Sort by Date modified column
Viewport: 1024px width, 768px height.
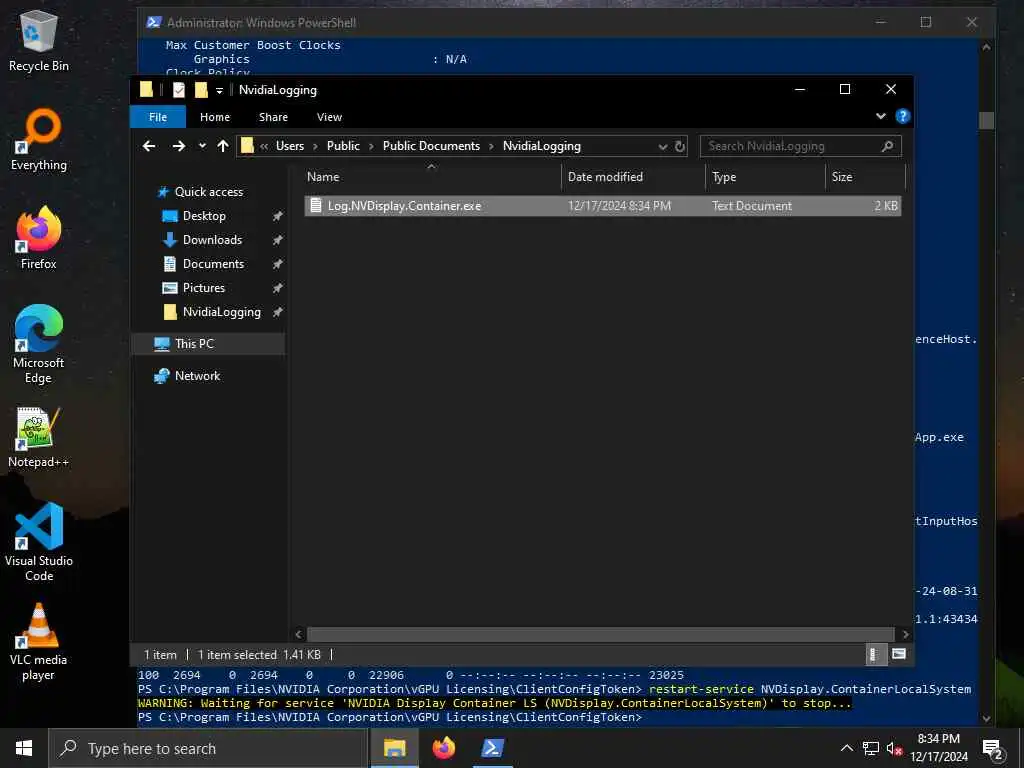coord(633,177)
